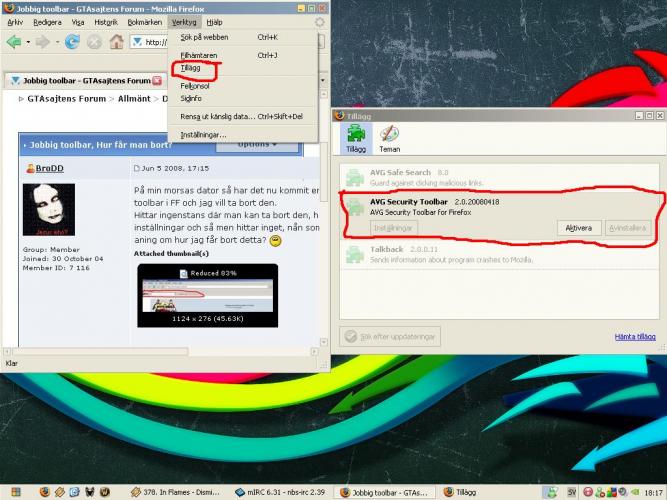Click the round W quick launch icon

coord(105,492)
